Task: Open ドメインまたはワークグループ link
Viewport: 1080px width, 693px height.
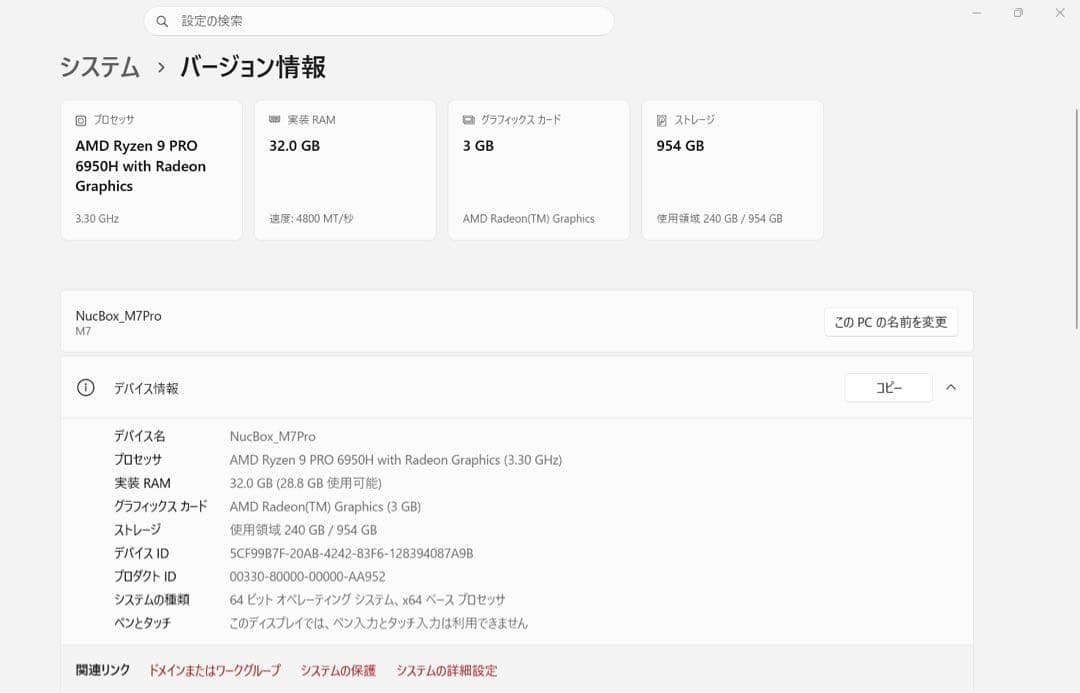Action: tap(215, 670)
